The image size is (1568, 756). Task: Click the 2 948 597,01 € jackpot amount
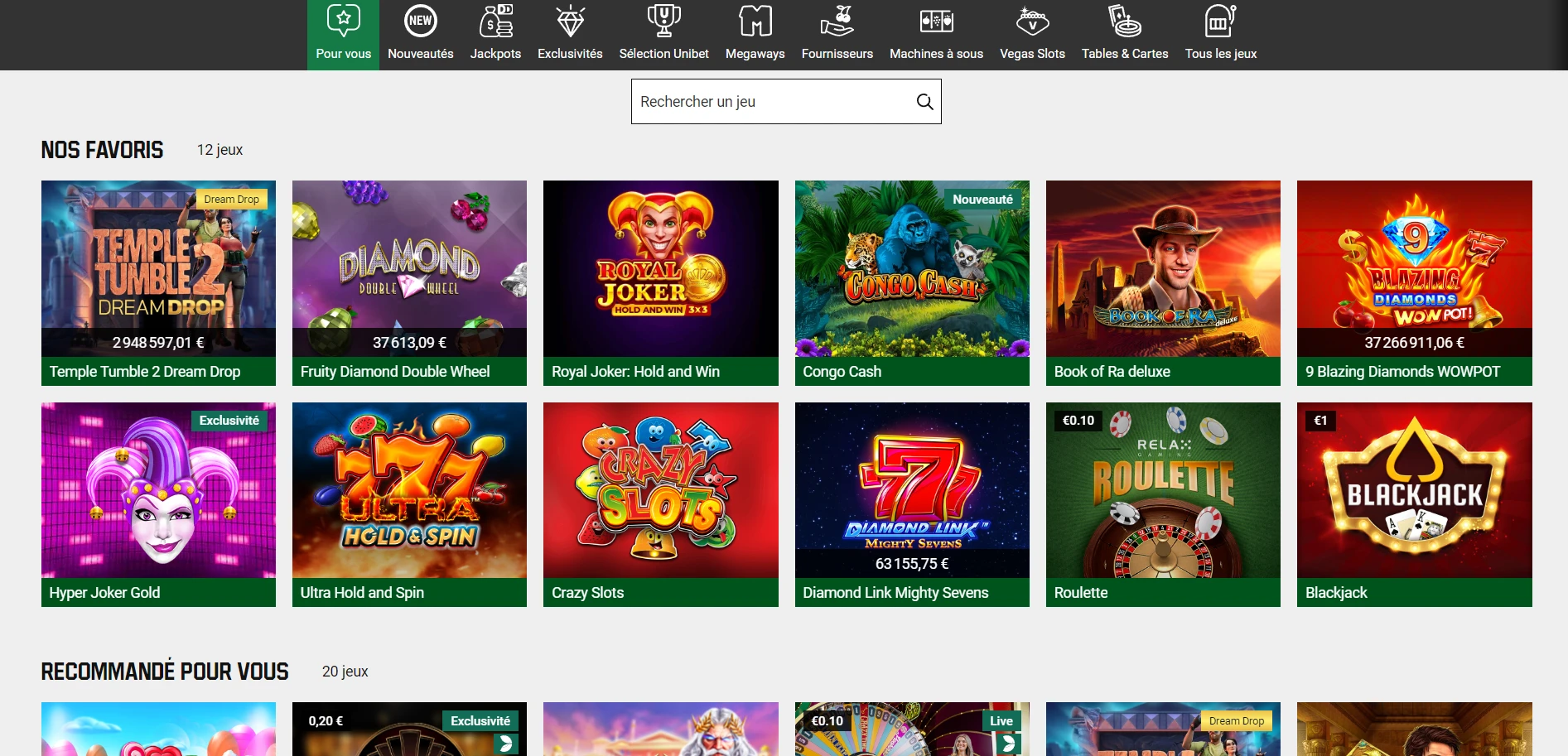click(158, 343)
